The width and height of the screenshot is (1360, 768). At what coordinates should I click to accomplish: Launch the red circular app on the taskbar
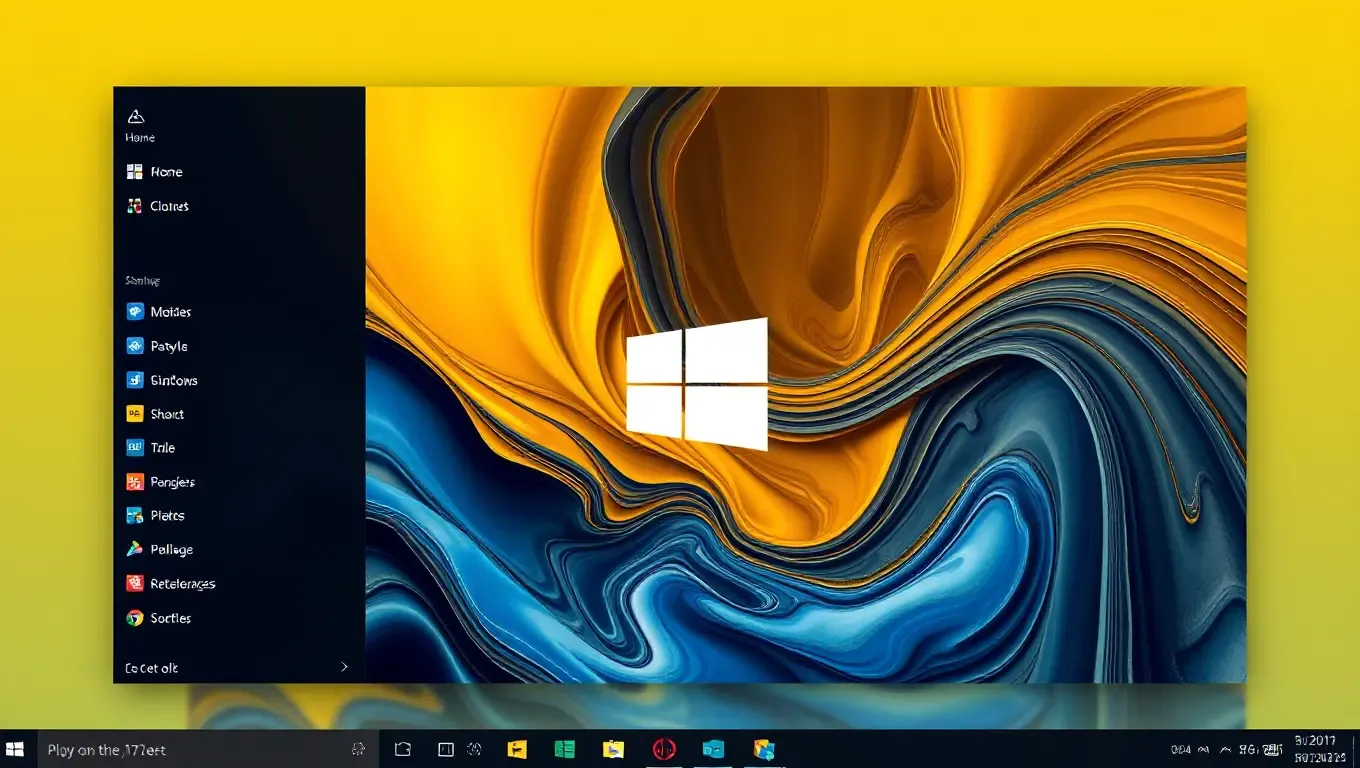click(x=664, y=749)
